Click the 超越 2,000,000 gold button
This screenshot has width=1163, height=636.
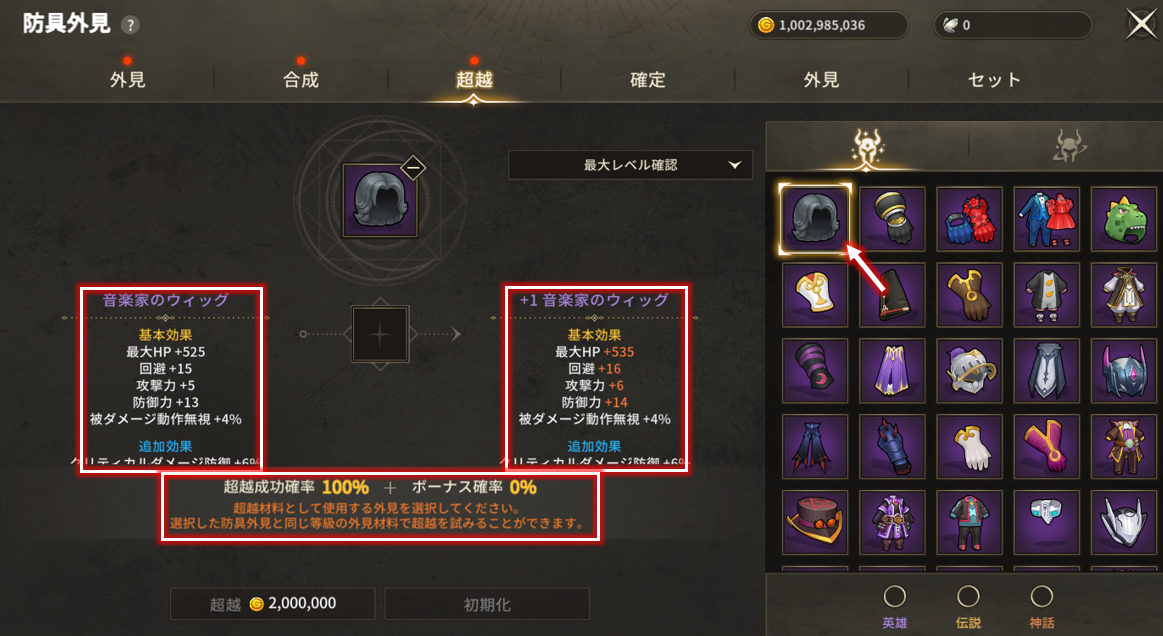pyautogui.click(x=273, y=604)
